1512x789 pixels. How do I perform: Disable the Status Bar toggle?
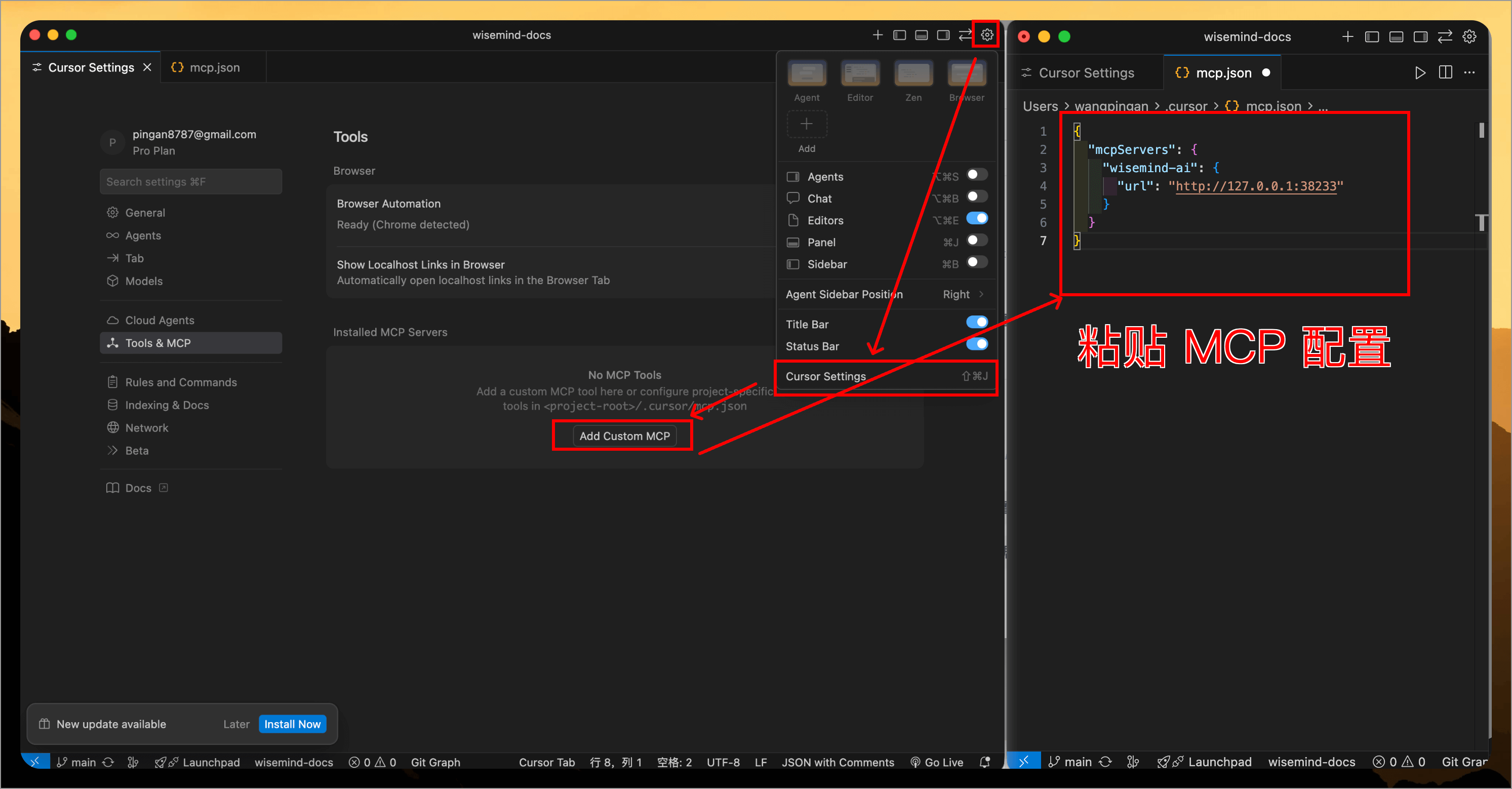coord(977,344)
